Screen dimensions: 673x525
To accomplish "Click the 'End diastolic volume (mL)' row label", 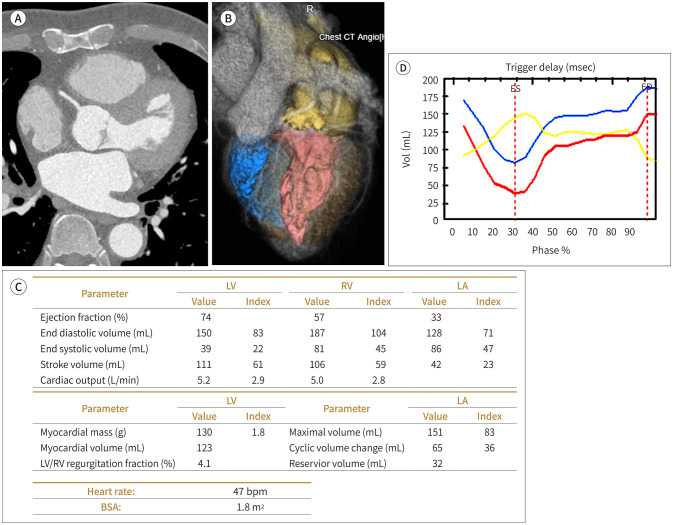I will click(96, 333).
